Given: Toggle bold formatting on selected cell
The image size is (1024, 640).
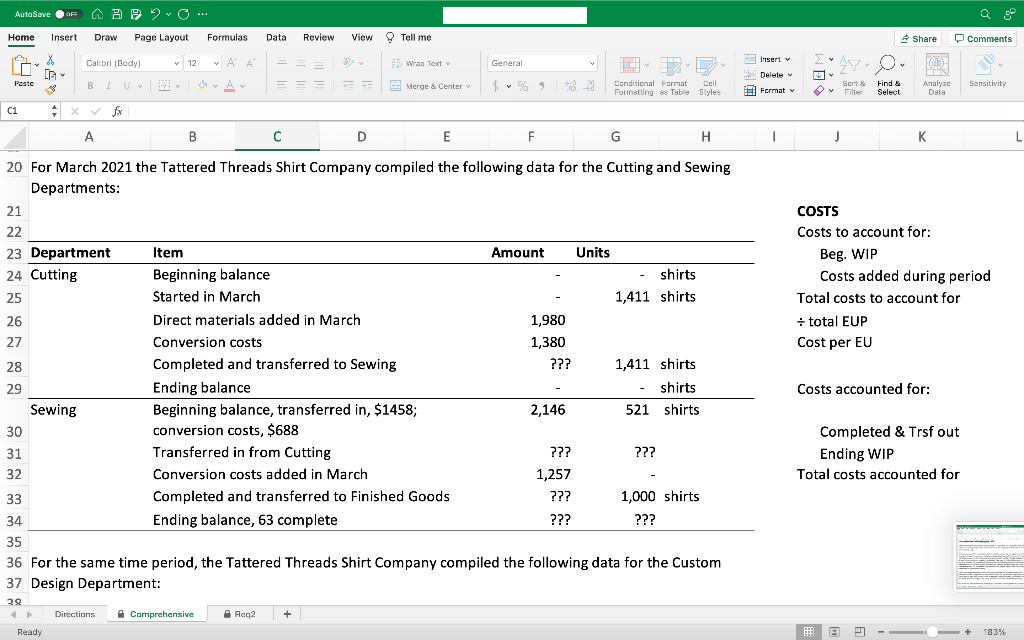Looking at the screenshot, I should tap(89, 84).
